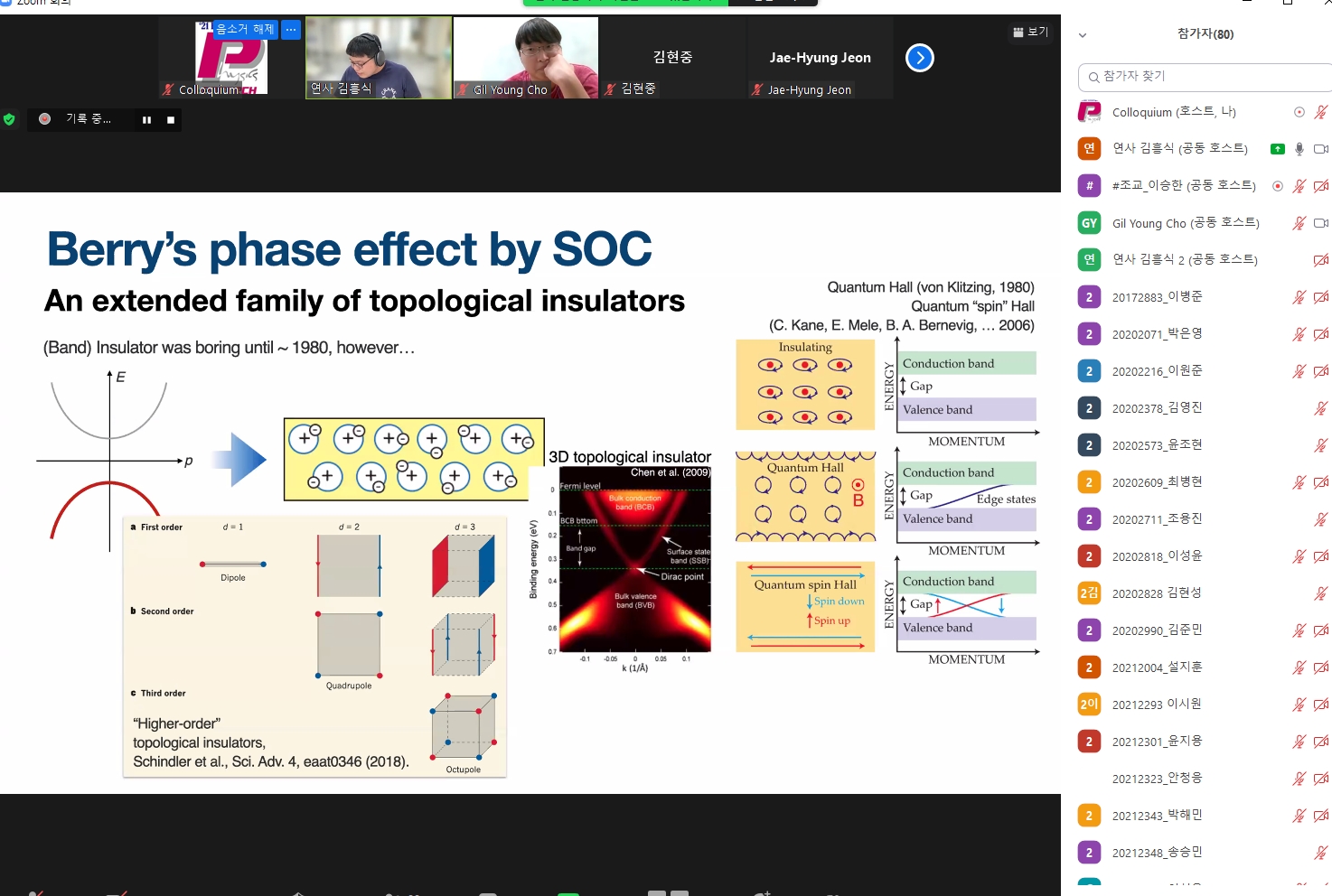Click muted mic icon for 20212348_송승민
1332x896 pixels.
pos(1320,853)
